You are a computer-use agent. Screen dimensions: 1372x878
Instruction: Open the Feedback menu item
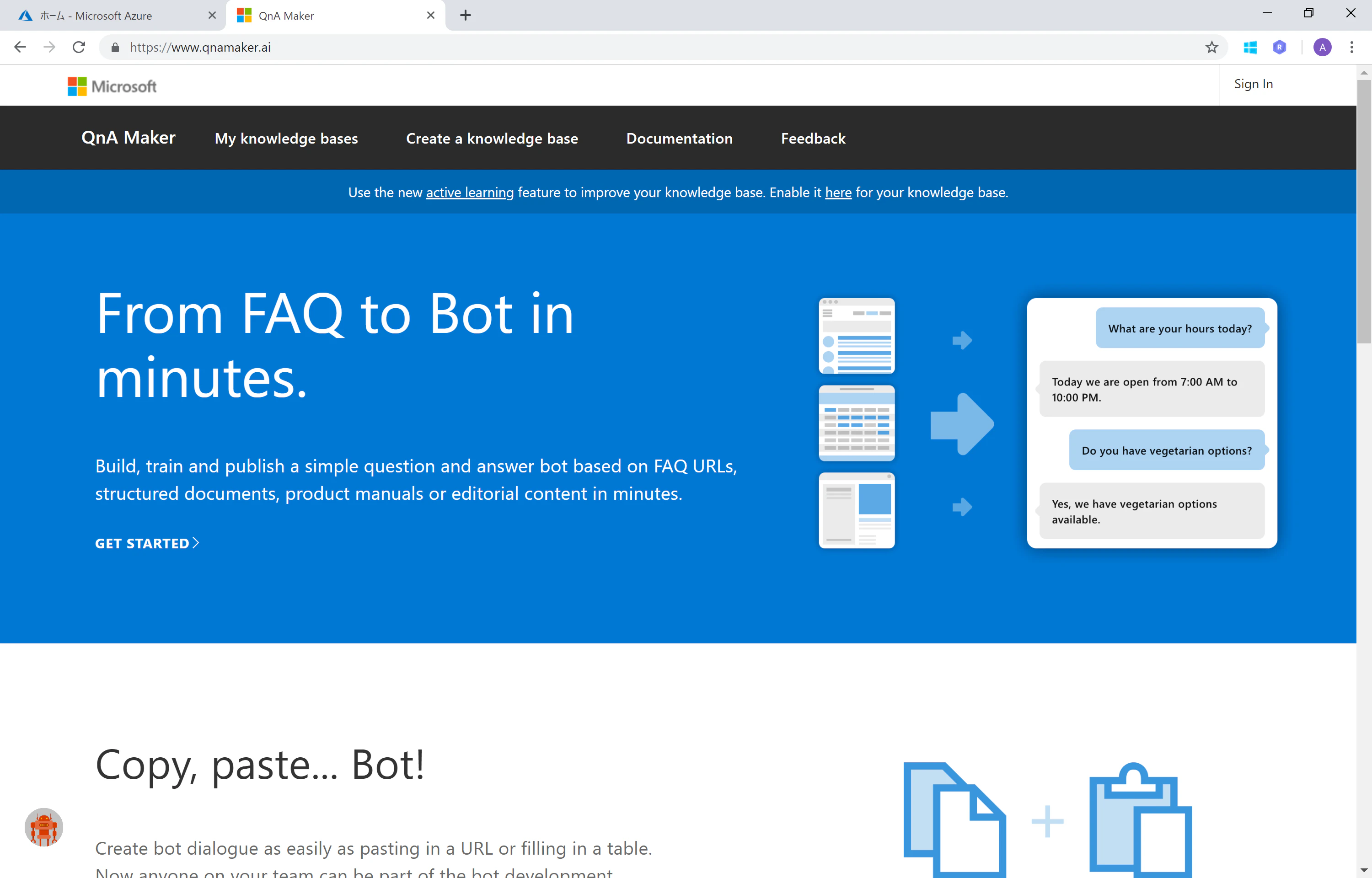(813, 139)
